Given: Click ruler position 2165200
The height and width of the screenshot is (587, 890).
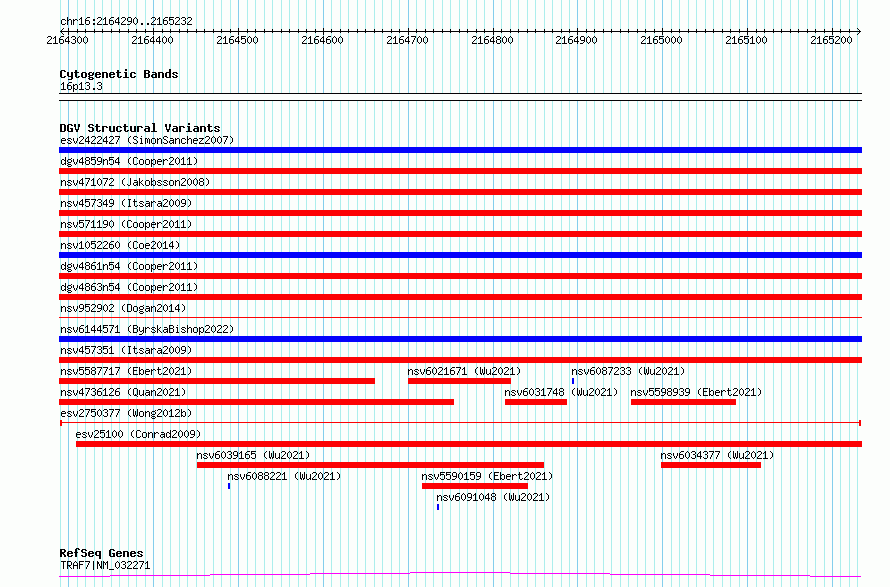Looking at the screenshot, I should (x=832, y=40).
